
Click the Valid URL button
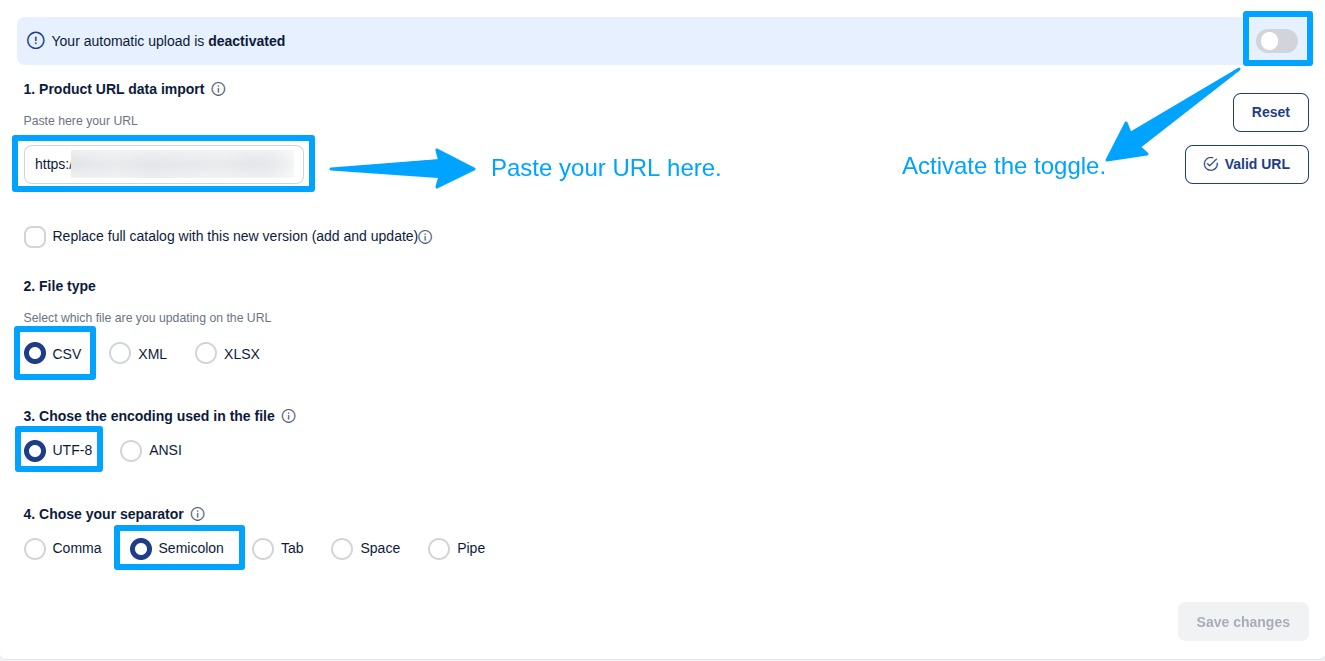(x=1246, y=164)
